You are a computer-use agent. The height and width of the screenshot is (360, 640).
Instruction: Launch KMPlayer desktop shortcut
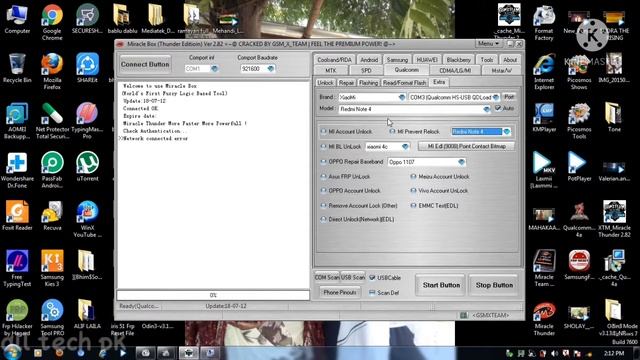544,117
